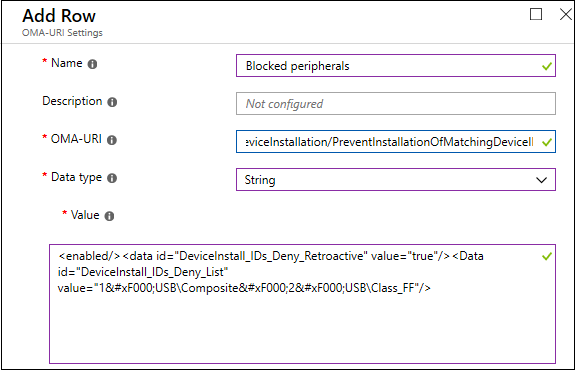Click the Add Row heading
The image size is (575, 370).
click(x=59, y=16)
